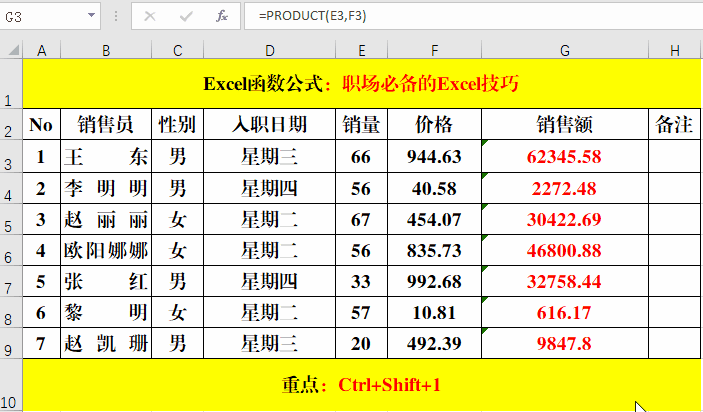Viewport: 703px width, 412px height.
Task: Select row 10 header
Action: point(11,385)
